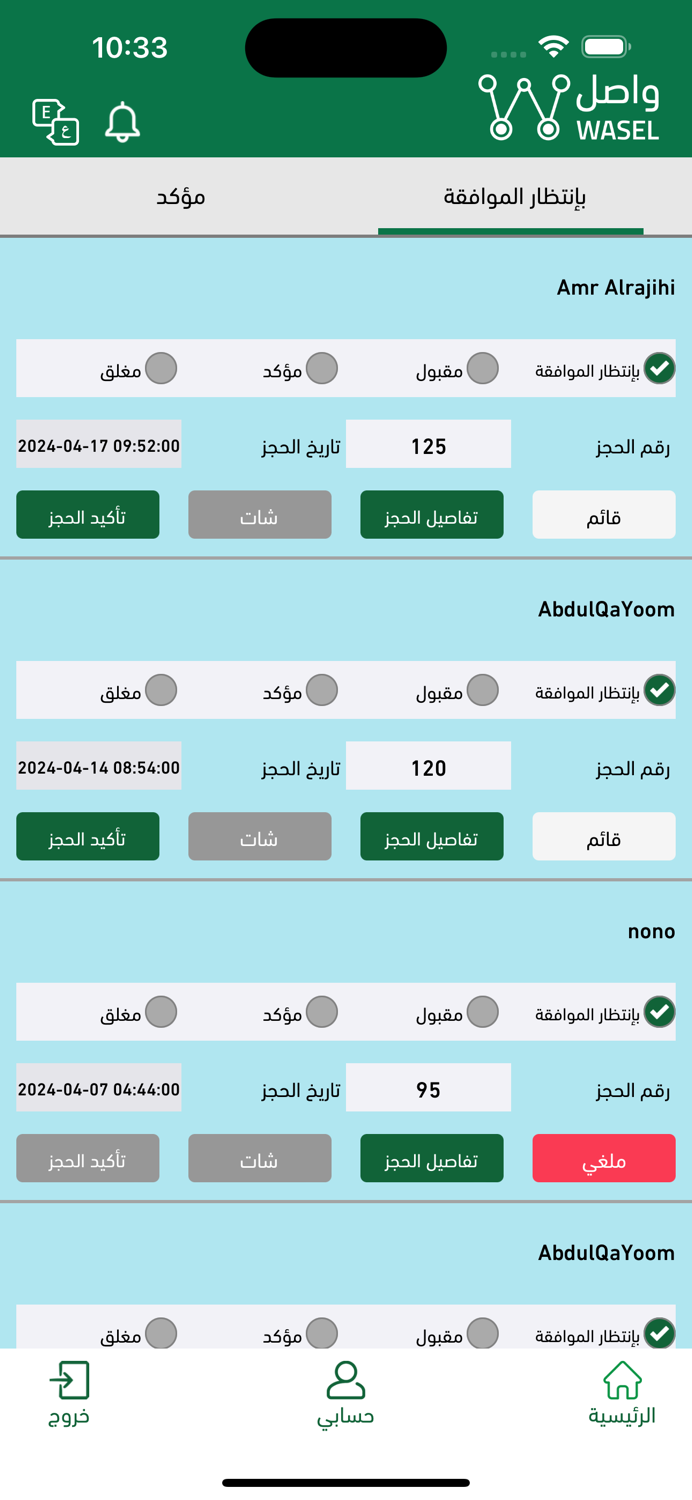The height and width of the screenshot is (1500, 692).
Task: Open the language switcher icon
Action: (x=55, y=121)
